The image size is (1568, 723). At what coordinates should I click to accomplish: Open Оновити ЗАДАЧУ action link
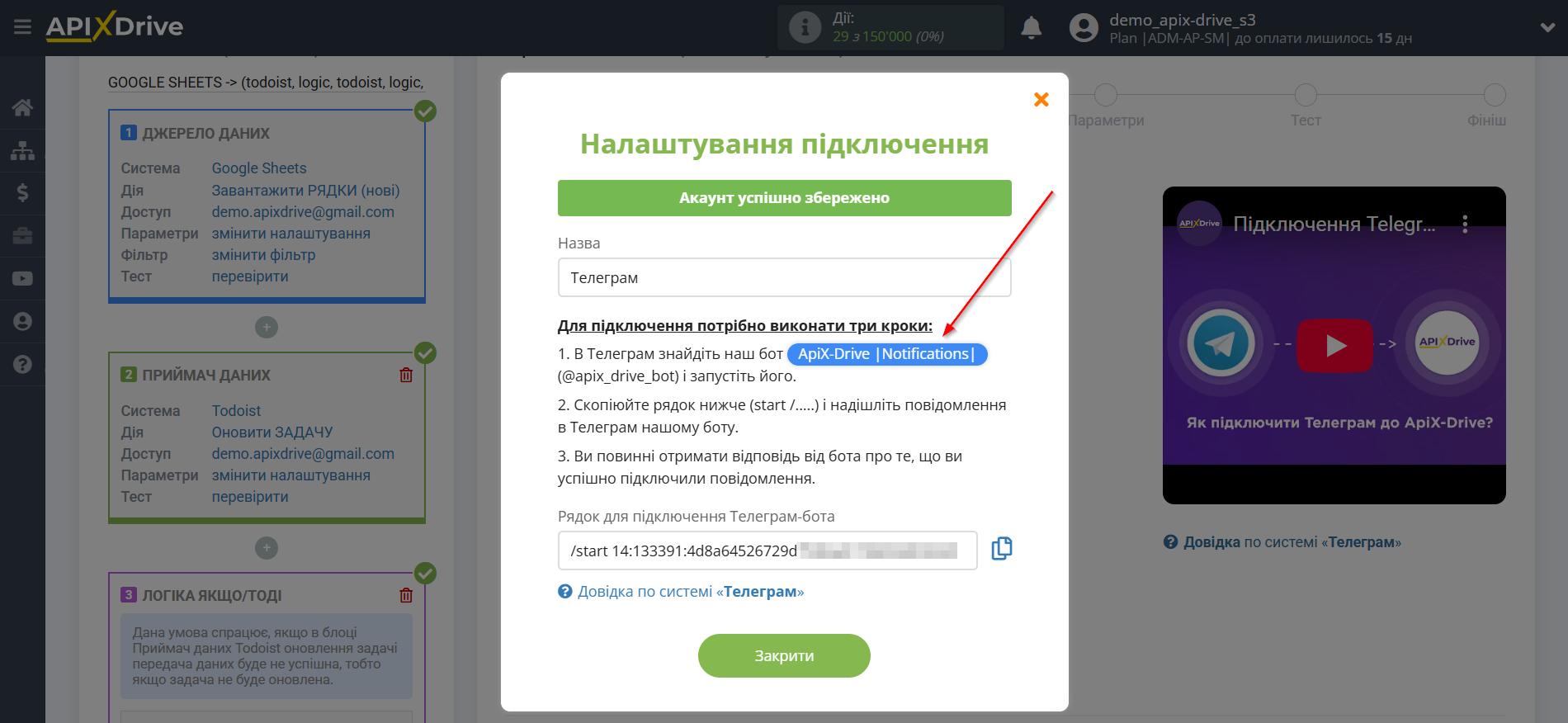coord(272,432)
